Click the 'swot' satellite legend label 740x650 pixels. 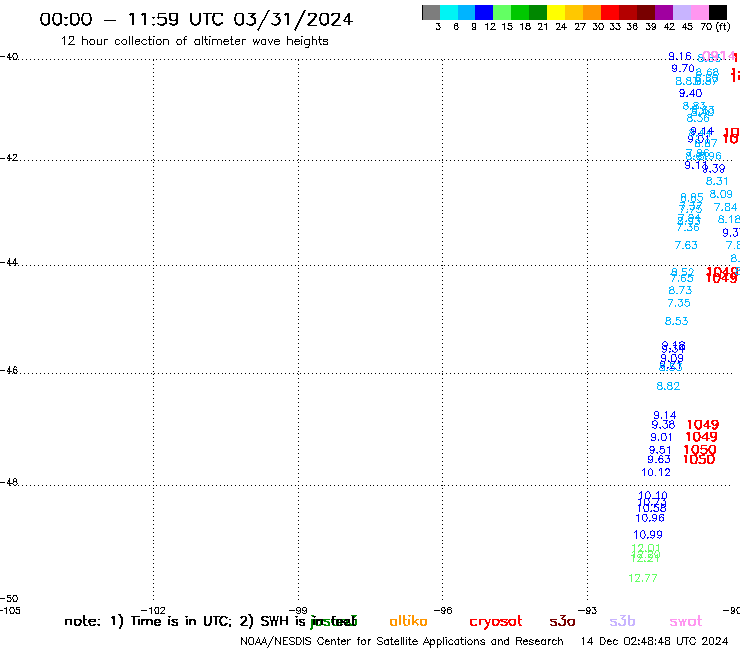[x=686, y=621]
